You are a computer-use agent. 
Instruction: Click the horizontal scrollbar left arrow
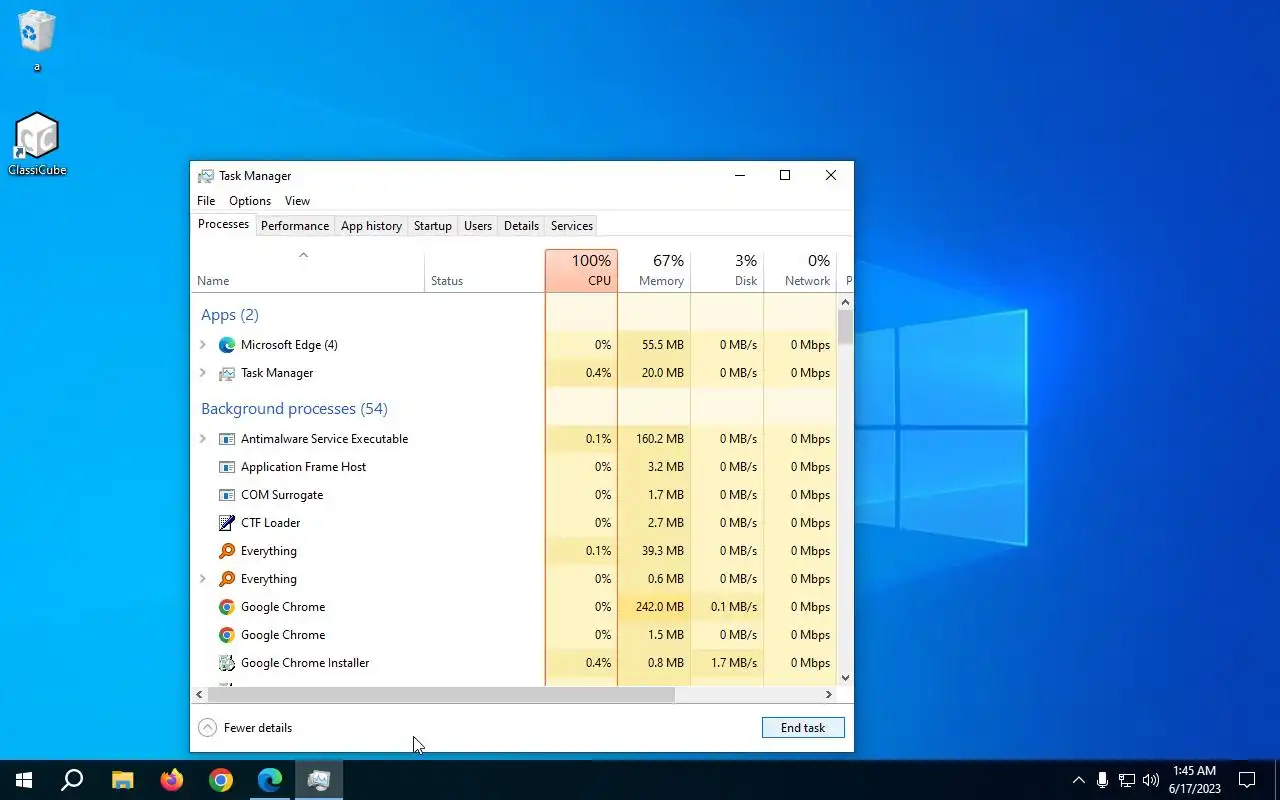(x=199, y=694)
